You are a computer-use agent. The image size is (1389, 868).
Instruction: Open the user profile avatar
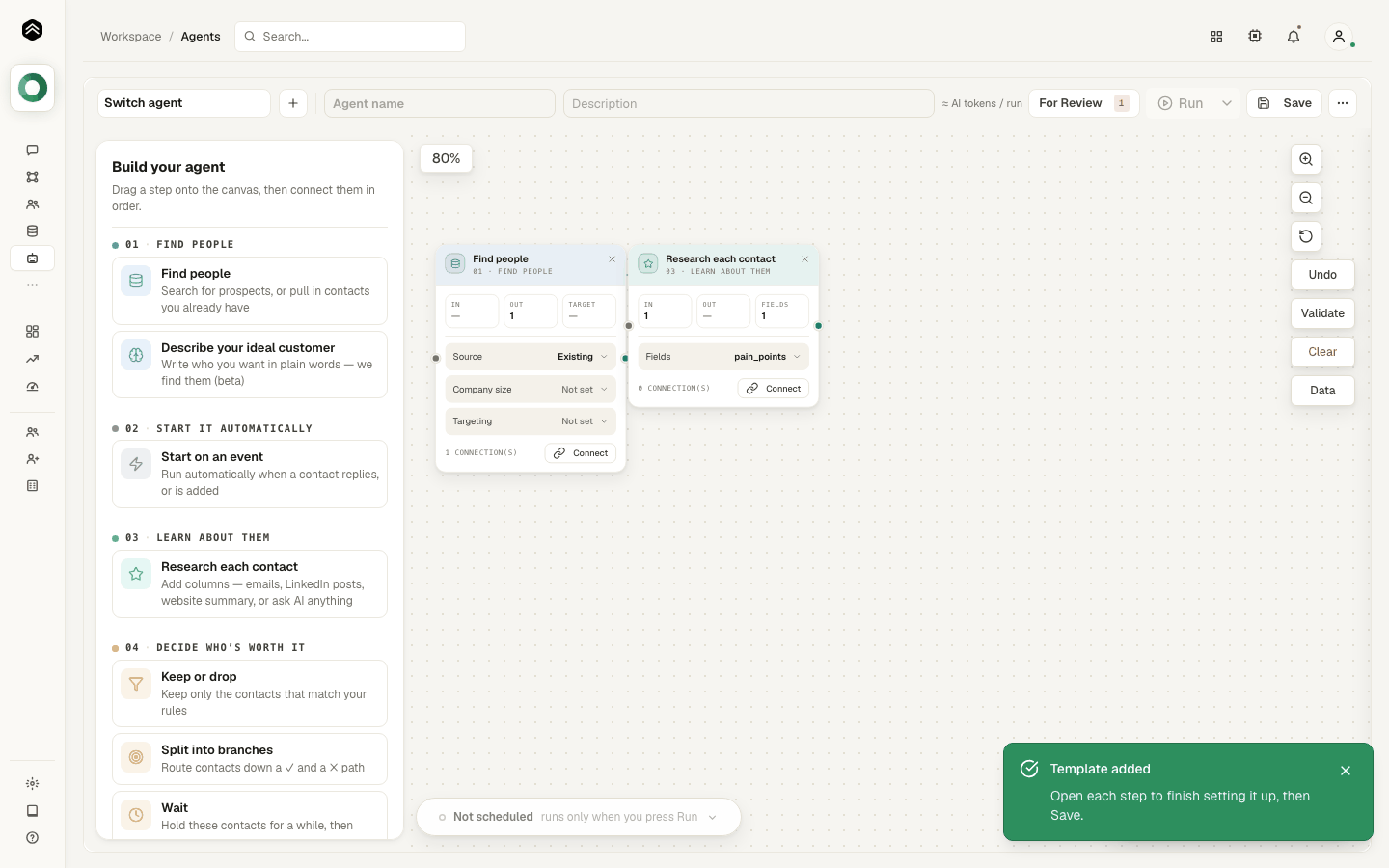coord(1339,37)
